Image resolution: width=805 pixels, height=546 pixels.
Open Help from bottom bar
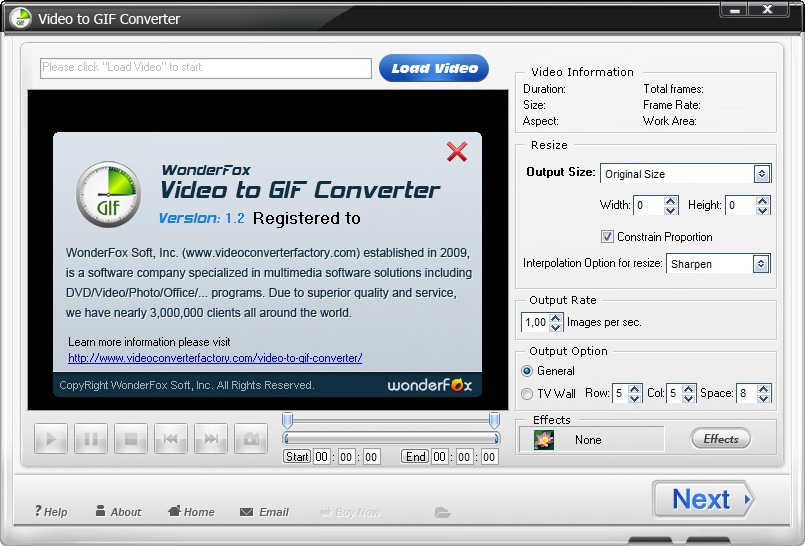51,512
